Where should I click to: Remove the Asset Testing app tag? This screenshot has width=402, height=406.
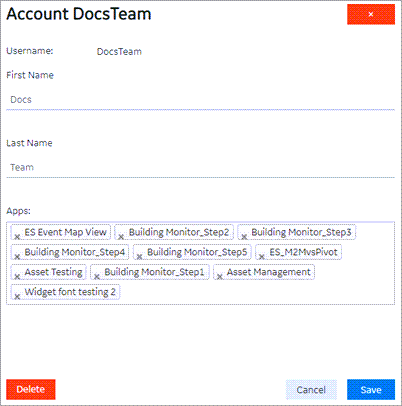click(17, 276)
